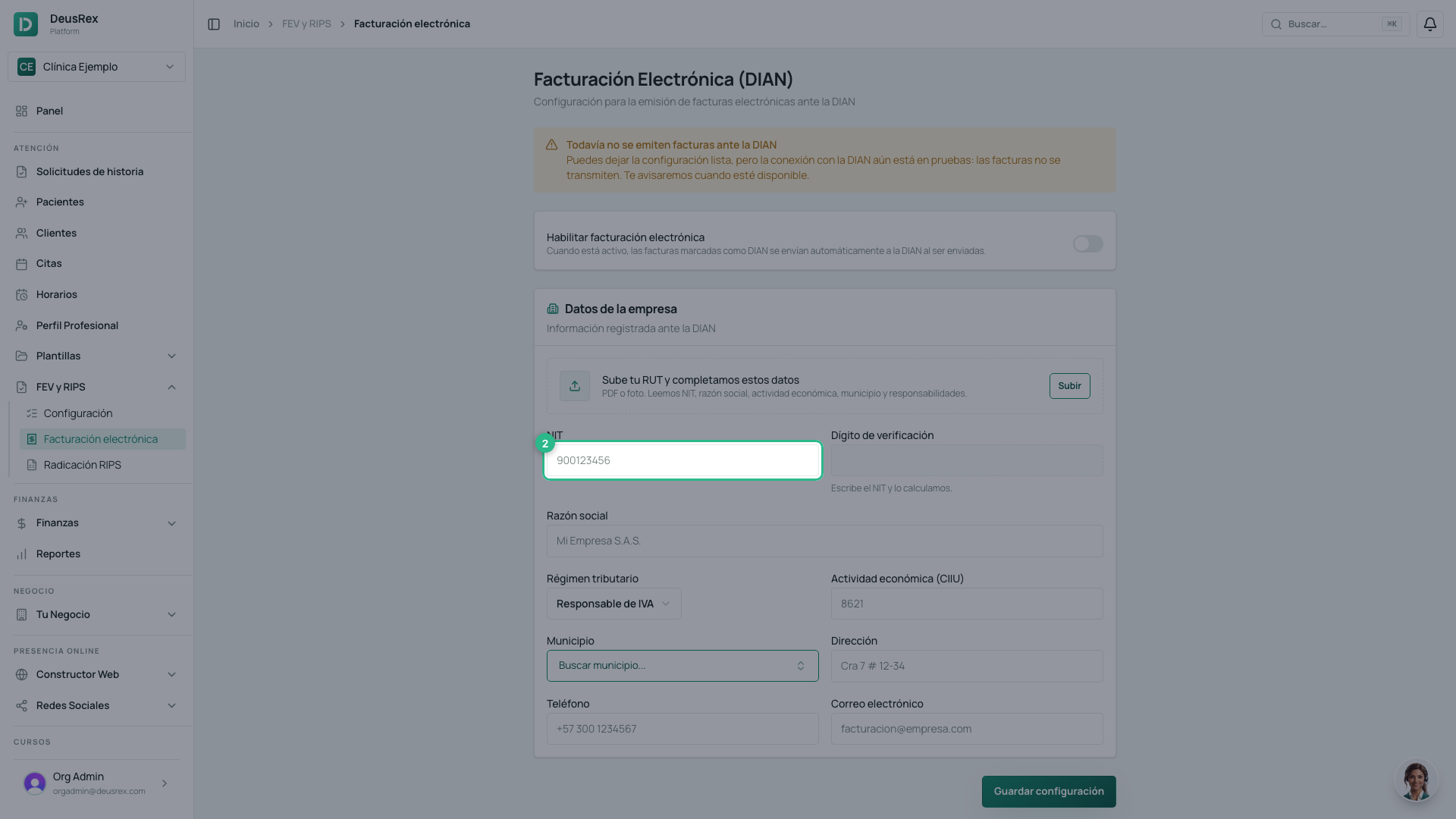Click the Buscar search box

(x=1335, y=24)
